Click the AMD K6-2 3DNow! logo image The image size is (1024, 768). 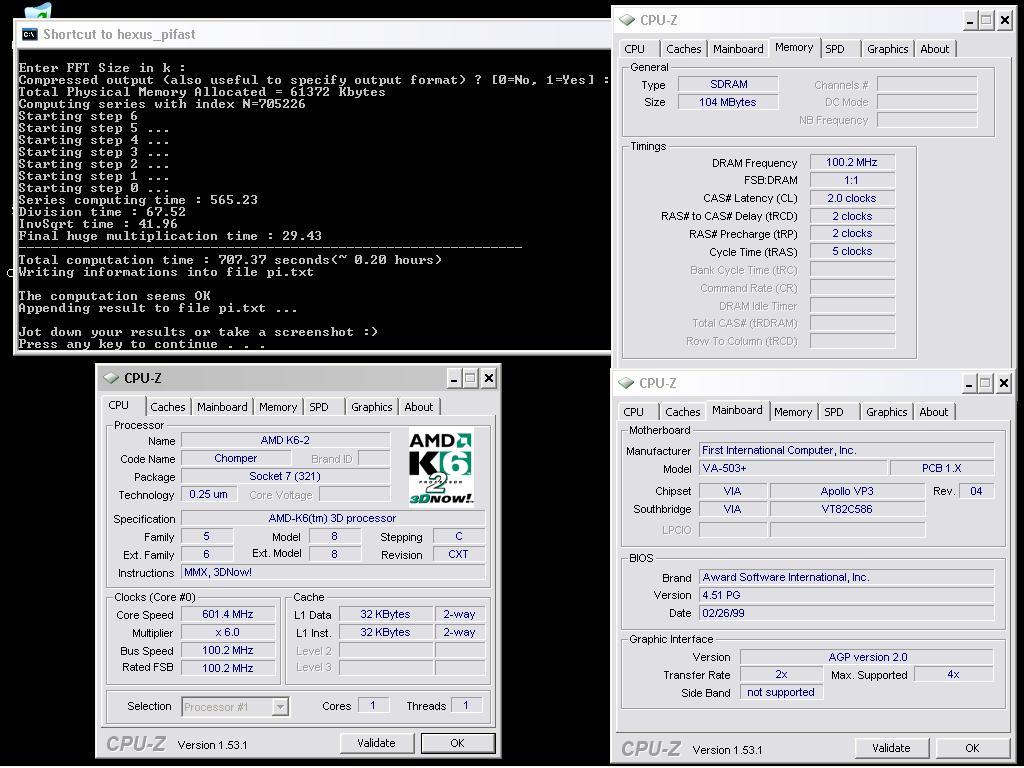coord(441,466)
